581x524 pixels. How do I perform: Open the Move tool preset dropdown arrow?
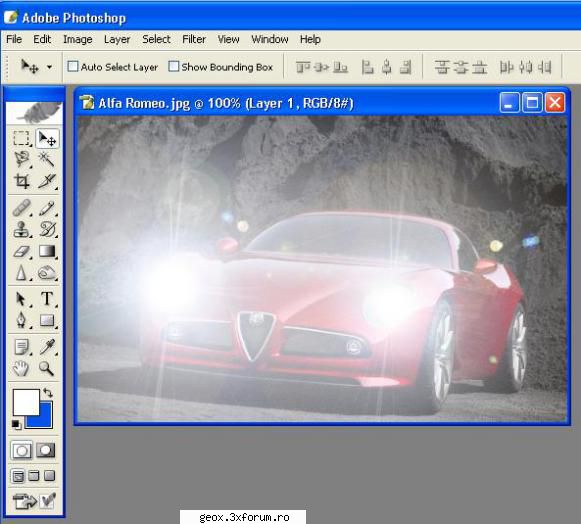tap(49, 67)
